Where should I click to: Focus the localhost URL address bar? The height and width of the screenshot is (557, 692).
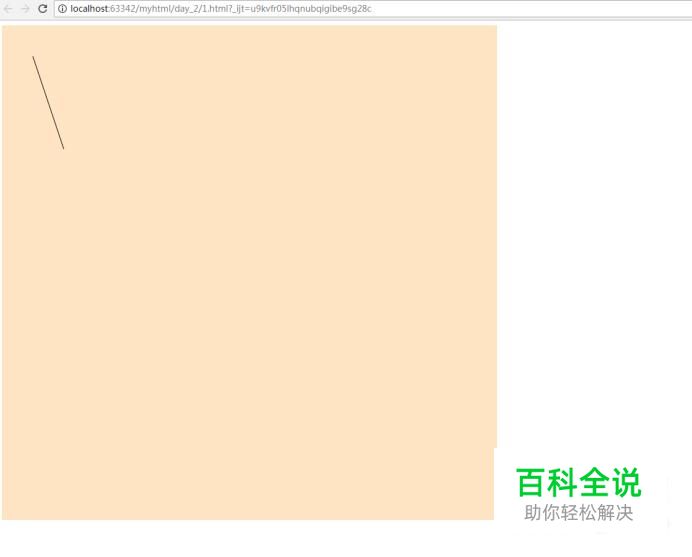pyautogui.click(x=373, y=9)
